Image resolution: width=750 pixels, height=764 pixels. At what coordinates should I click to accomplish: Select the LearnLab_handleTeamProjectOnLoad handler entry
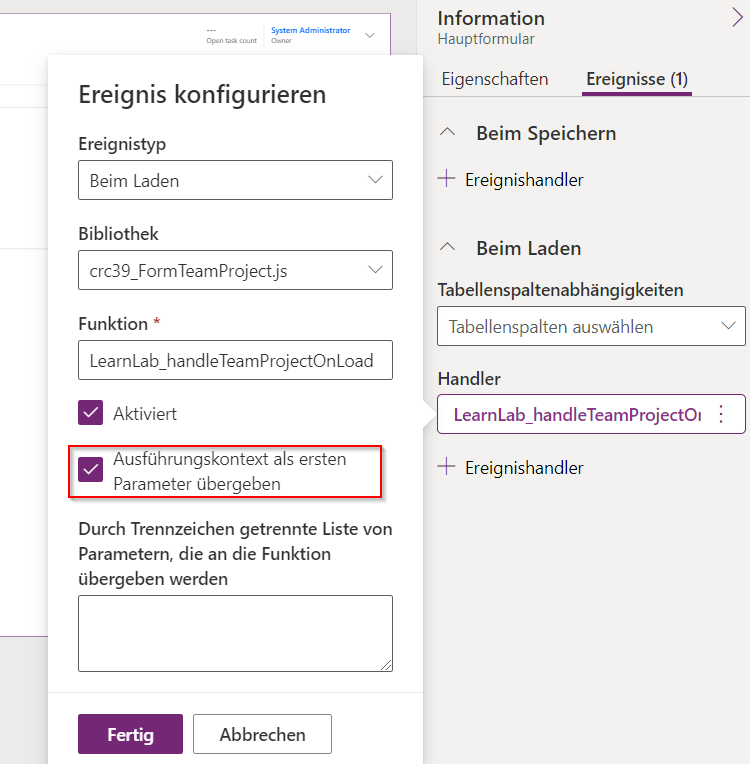575,414
